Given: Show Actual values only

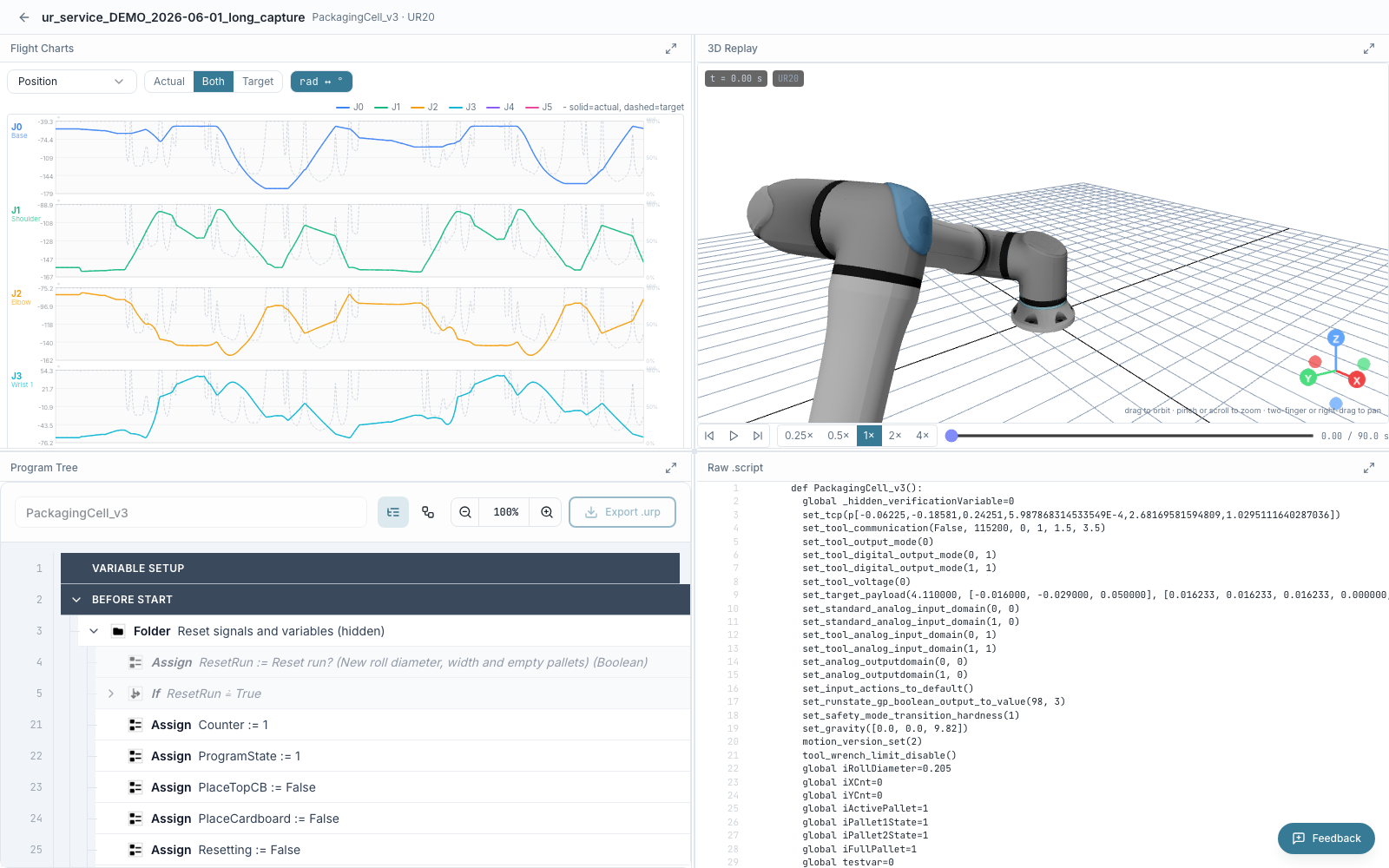Looking at the screenshot, I should 169,82.
